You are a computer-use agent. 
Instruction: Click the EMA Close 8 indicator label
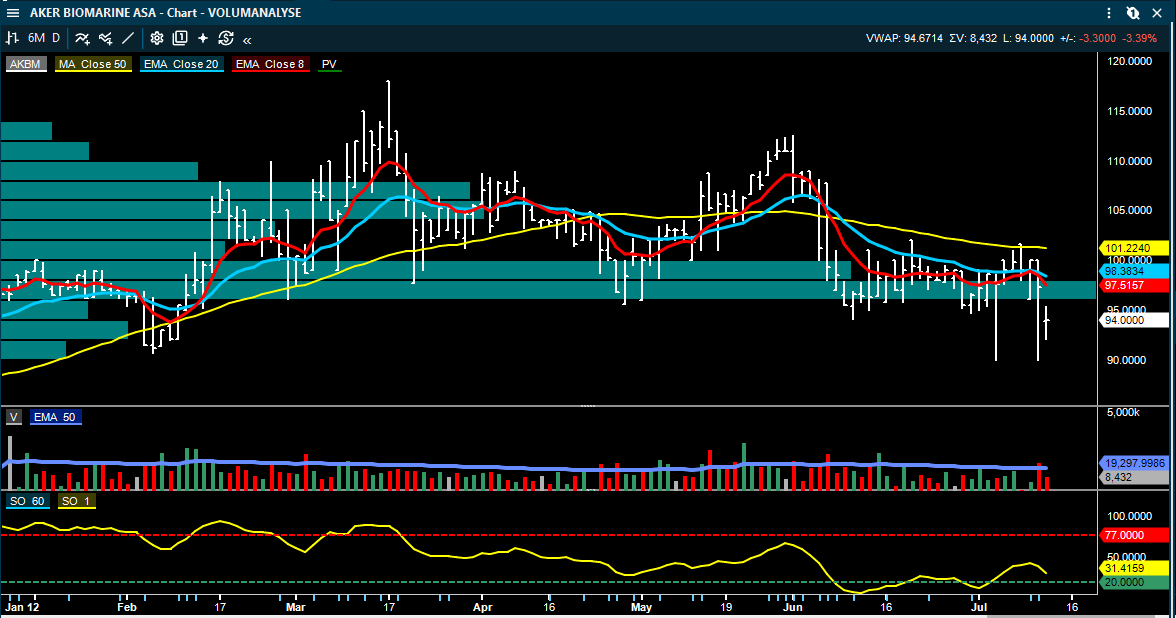(270, 64)
